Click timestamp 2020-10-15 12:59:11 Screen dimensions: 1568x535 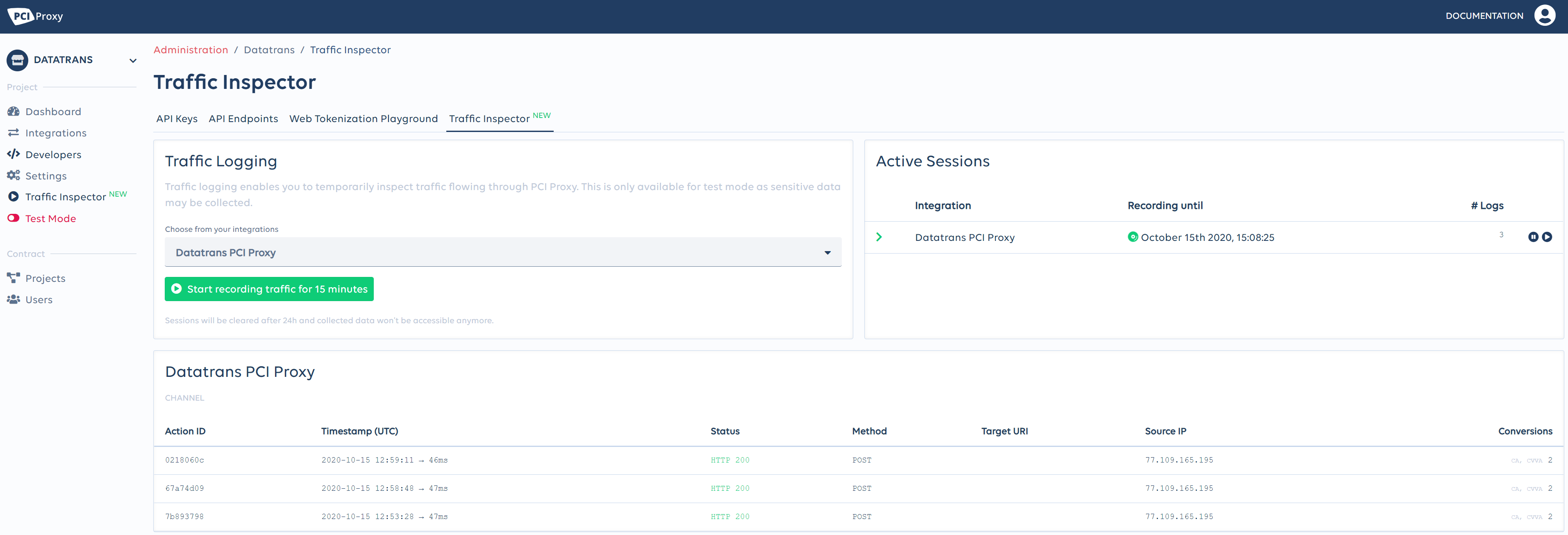point(367,460)
